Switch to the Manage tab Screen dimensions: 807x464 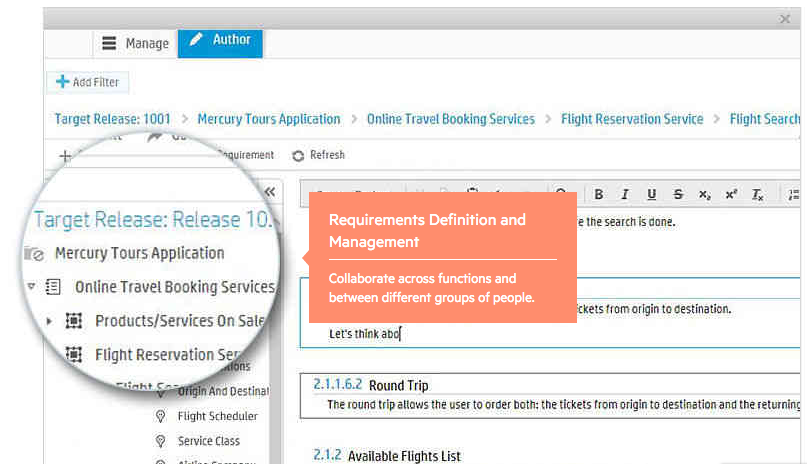[x=136, y=43]
